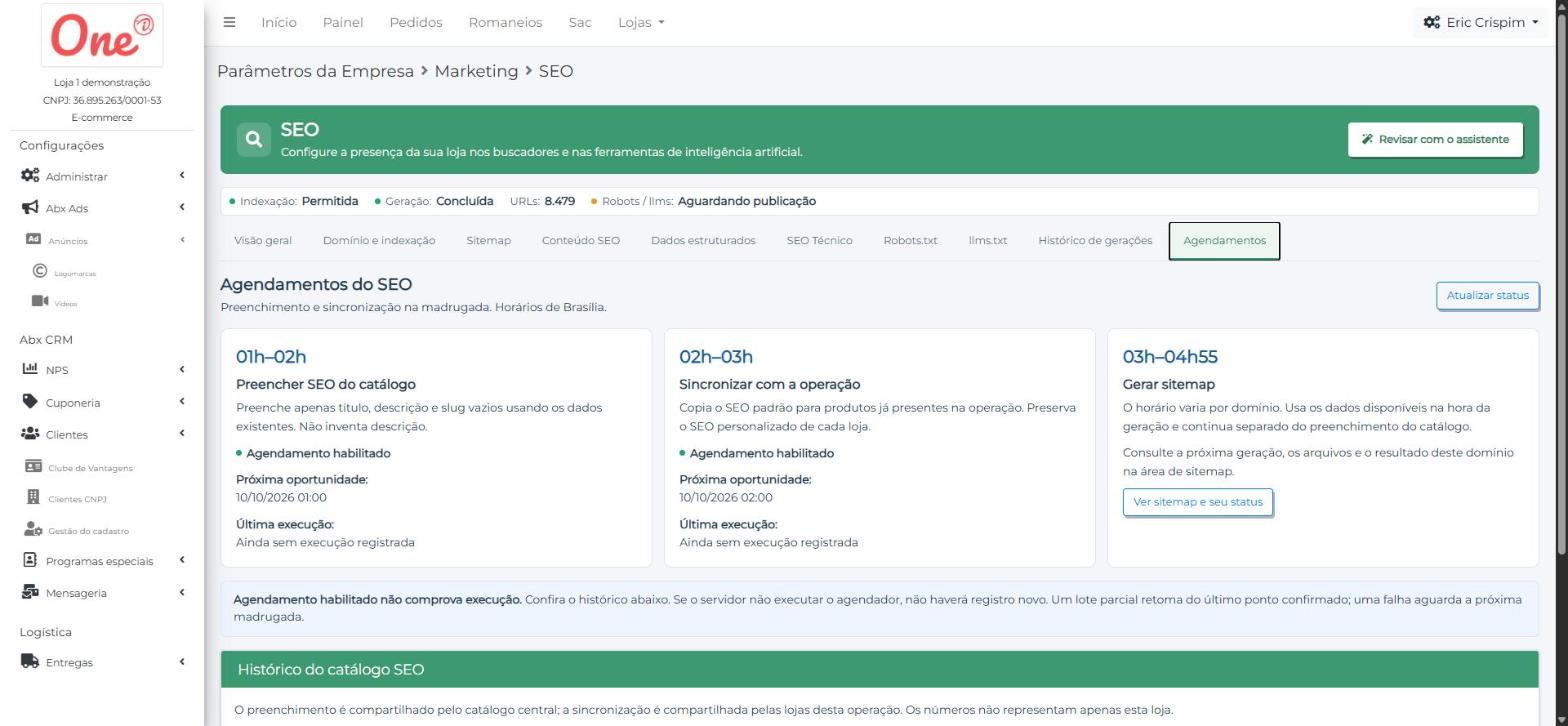The image size is (1568, 726).
Task: Open the Lojas dropdown in top navigation
Action: click(641, 22)
